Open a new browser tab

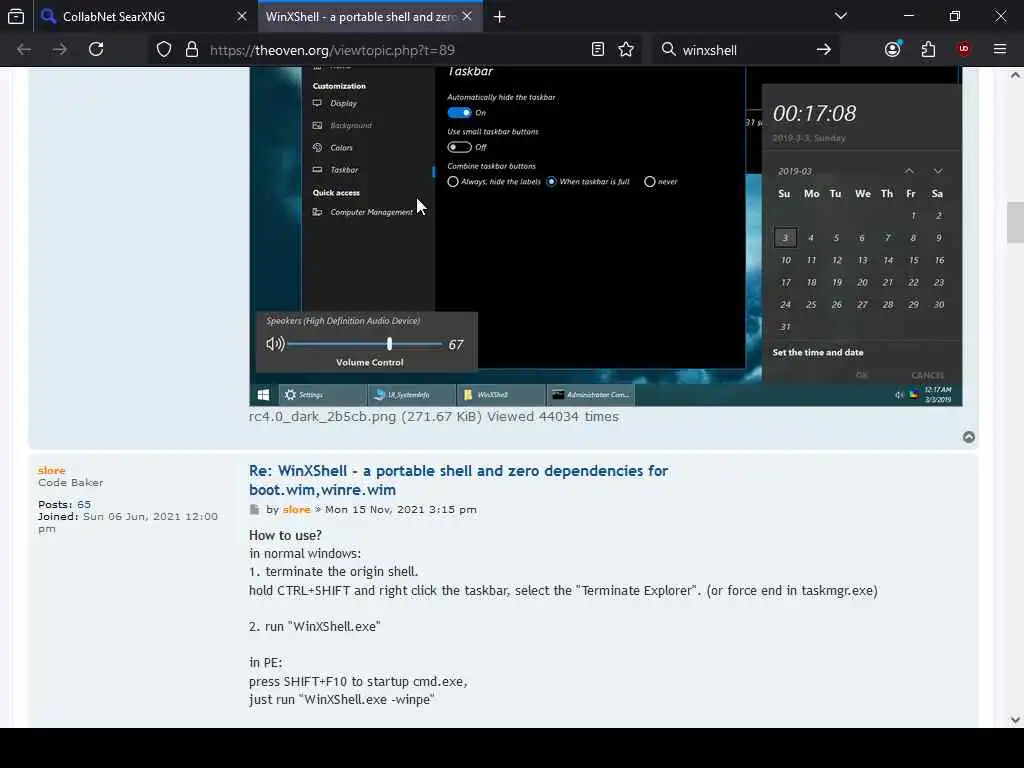coord(500,17)
